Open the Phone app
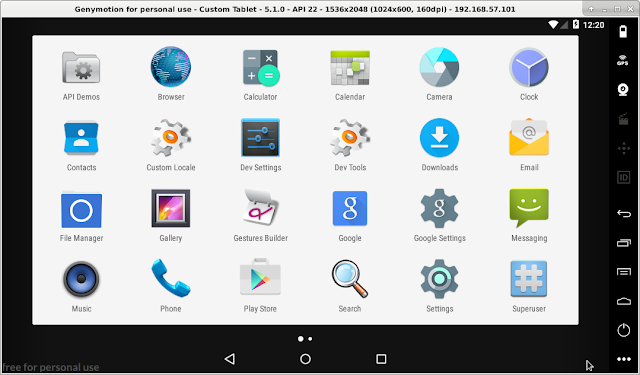Image resolution: width=640 pixels, height=375 pixels. (171, 278)
